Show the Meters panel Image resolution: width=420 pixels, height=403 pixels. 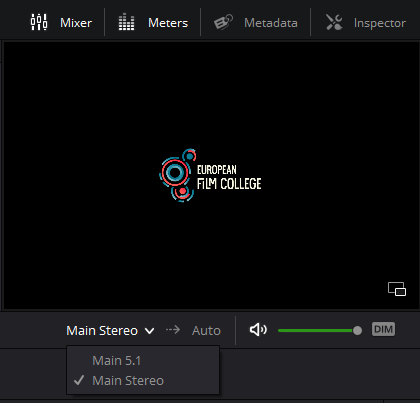153,23
